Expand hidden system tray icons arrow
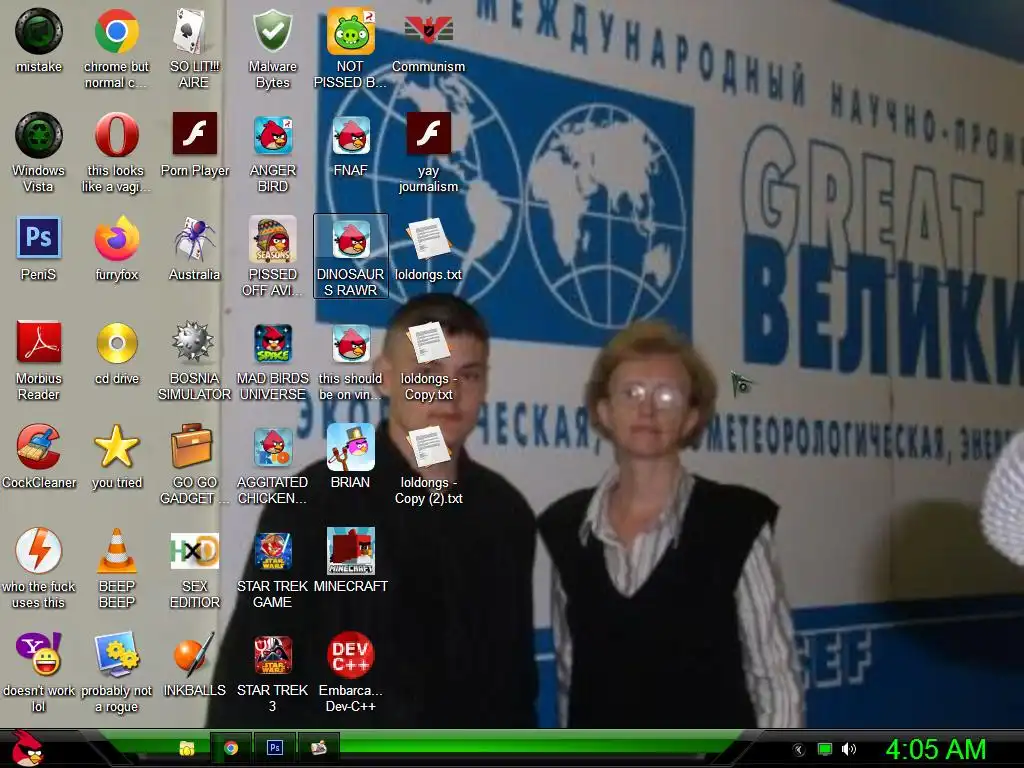Image resolution: width=1024 pixels, height=768 pixels. 799,750
